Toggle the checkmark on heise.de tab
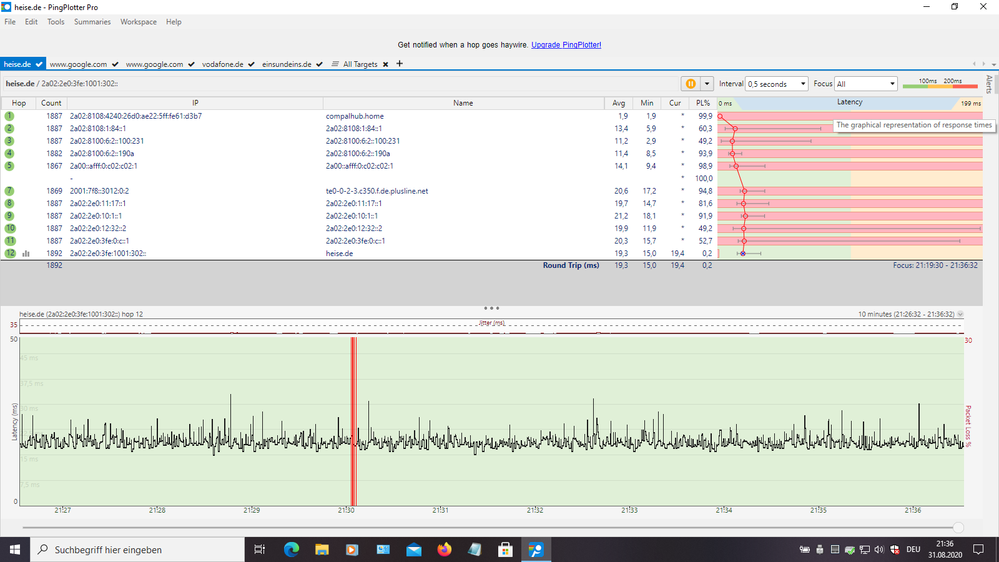 pyautogui.click(x=40, y=64)
